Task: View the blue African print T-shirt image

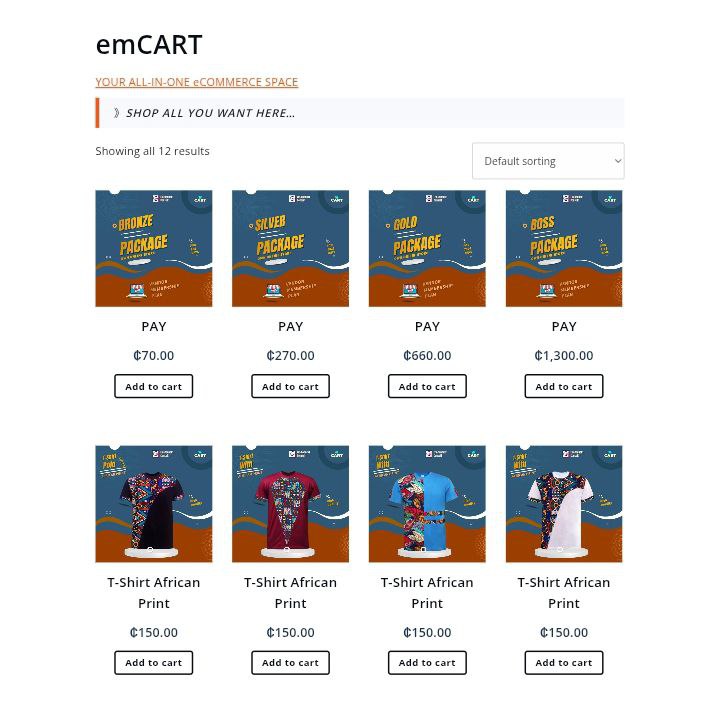Action: click(x=427, y=503)
